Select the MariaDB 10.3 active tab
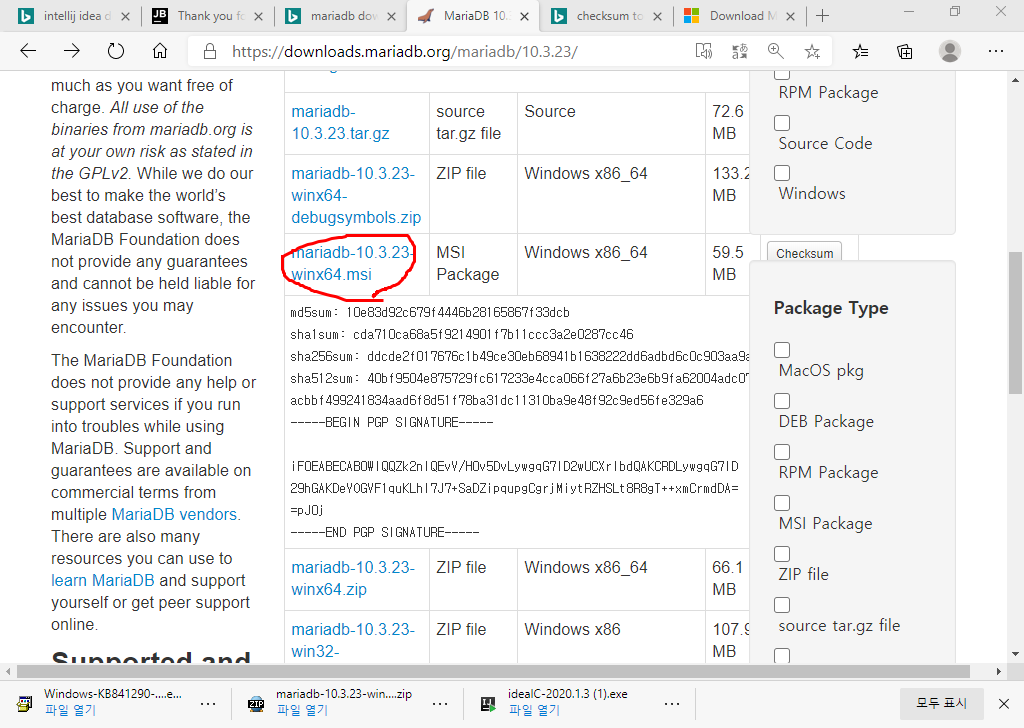The image size is (1024, 728). pos(472,16)
